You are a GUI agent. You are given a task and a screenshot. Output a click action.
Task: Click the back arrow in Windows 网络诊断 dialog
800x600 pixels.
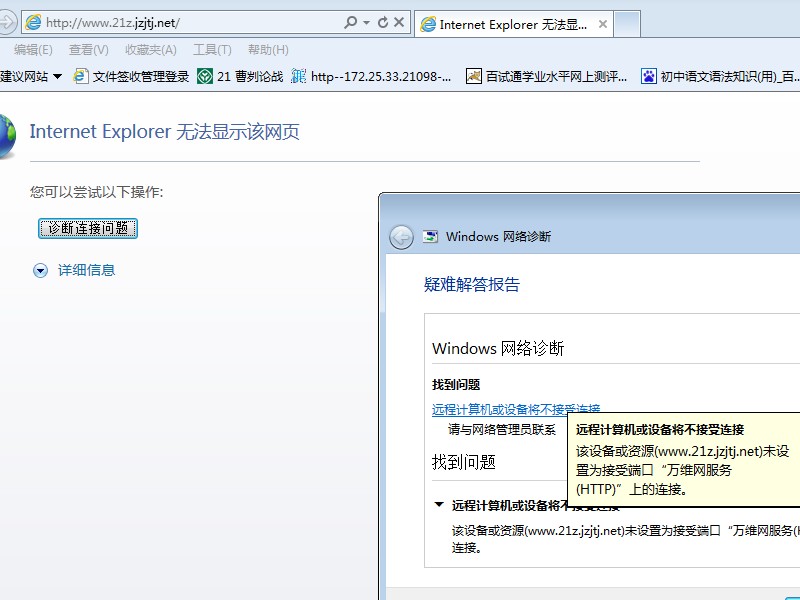(x=401, y=237)
